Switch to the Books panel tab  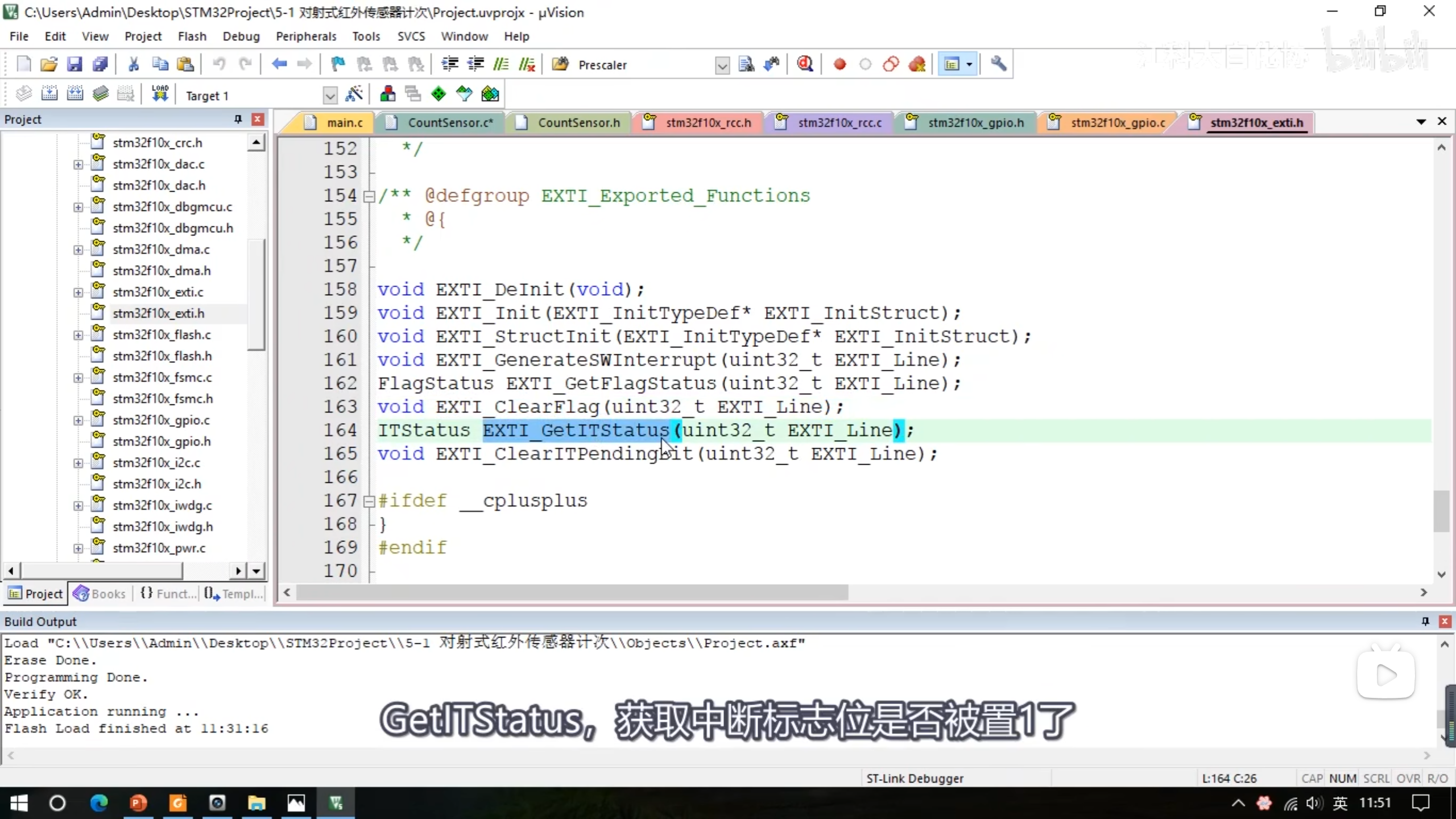coord(100,594)
